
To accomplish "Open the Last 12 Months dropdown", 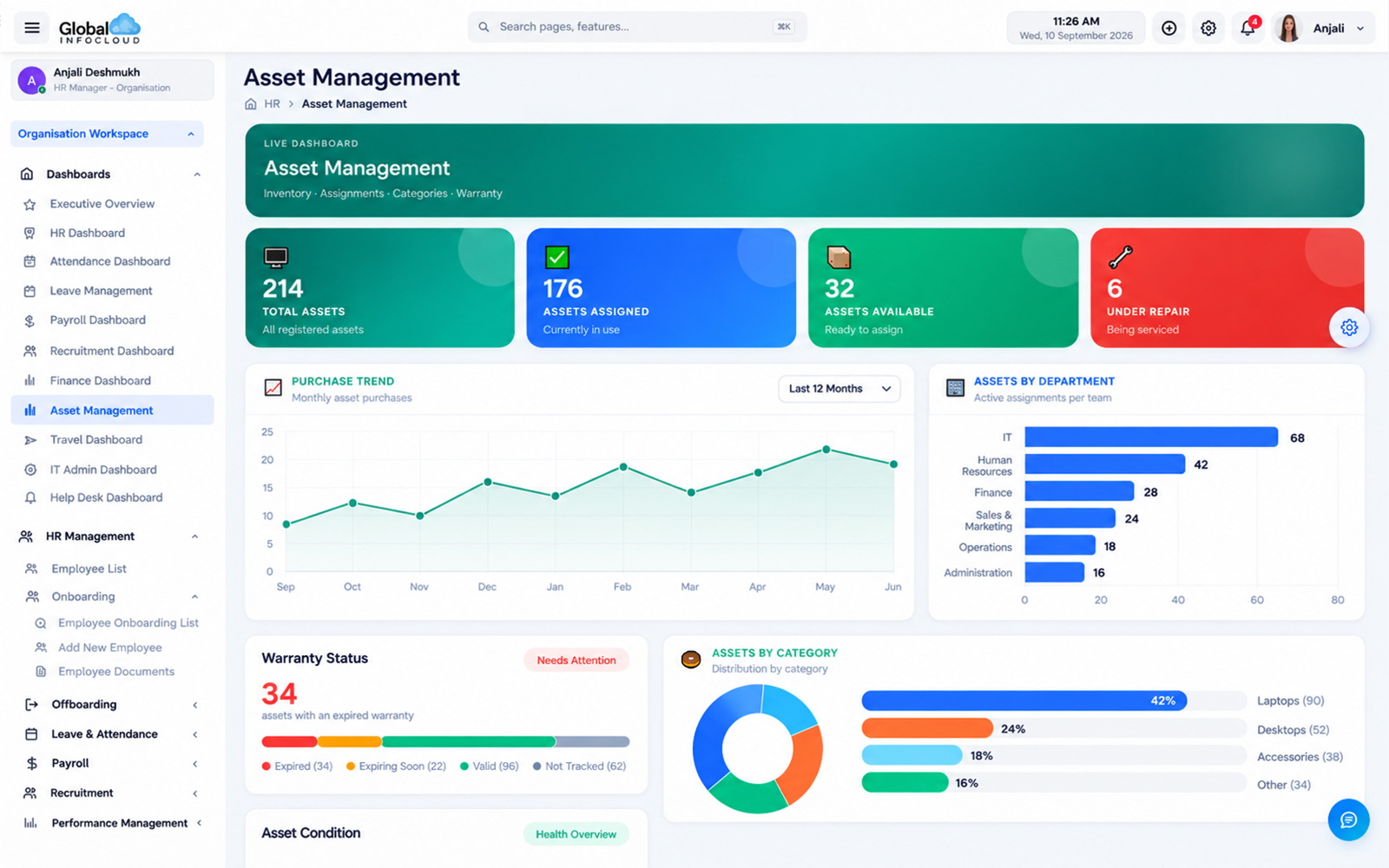I will click(x=839, y=389).
